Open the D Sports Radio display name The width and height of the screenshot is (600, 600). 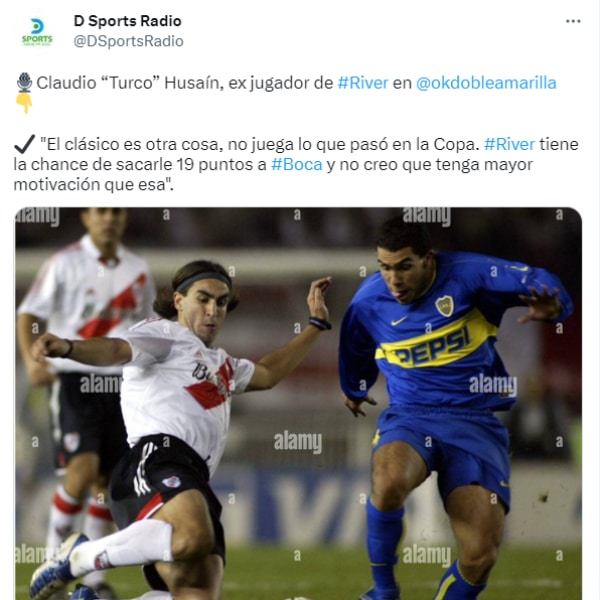[x=127, y=21]
